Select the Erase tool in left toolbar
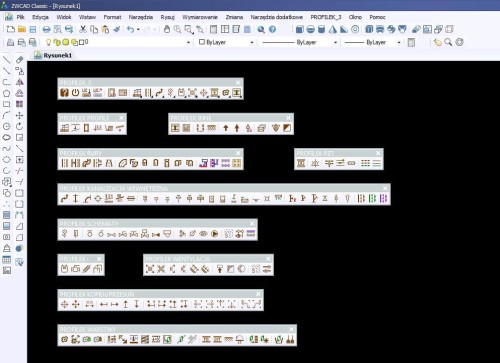Screen dimensions: 500x363 coord(19,60)
